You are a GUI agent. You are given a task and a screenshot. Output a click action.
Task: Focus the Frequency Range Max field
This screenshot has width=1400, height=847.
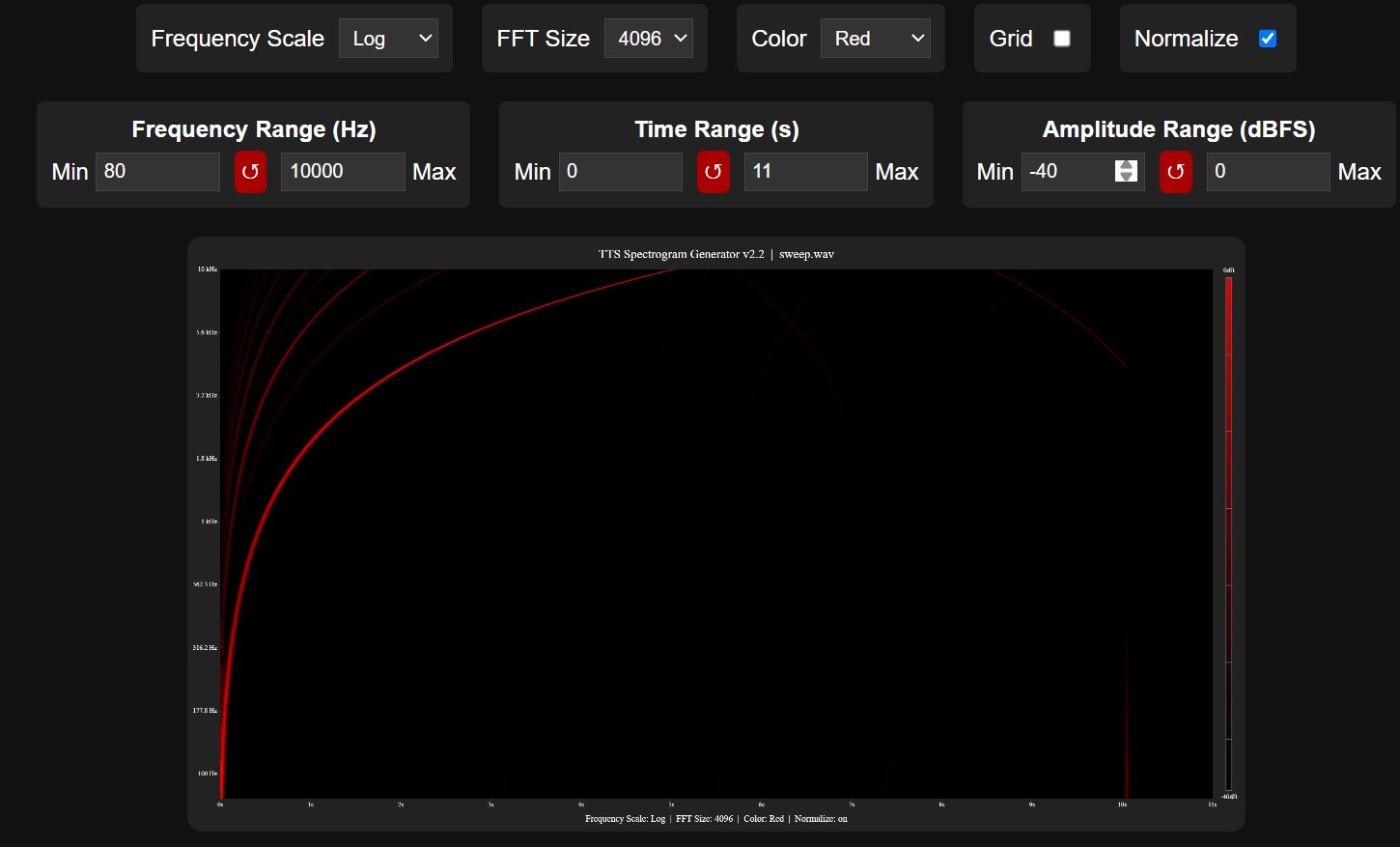[x=342, y=172]
